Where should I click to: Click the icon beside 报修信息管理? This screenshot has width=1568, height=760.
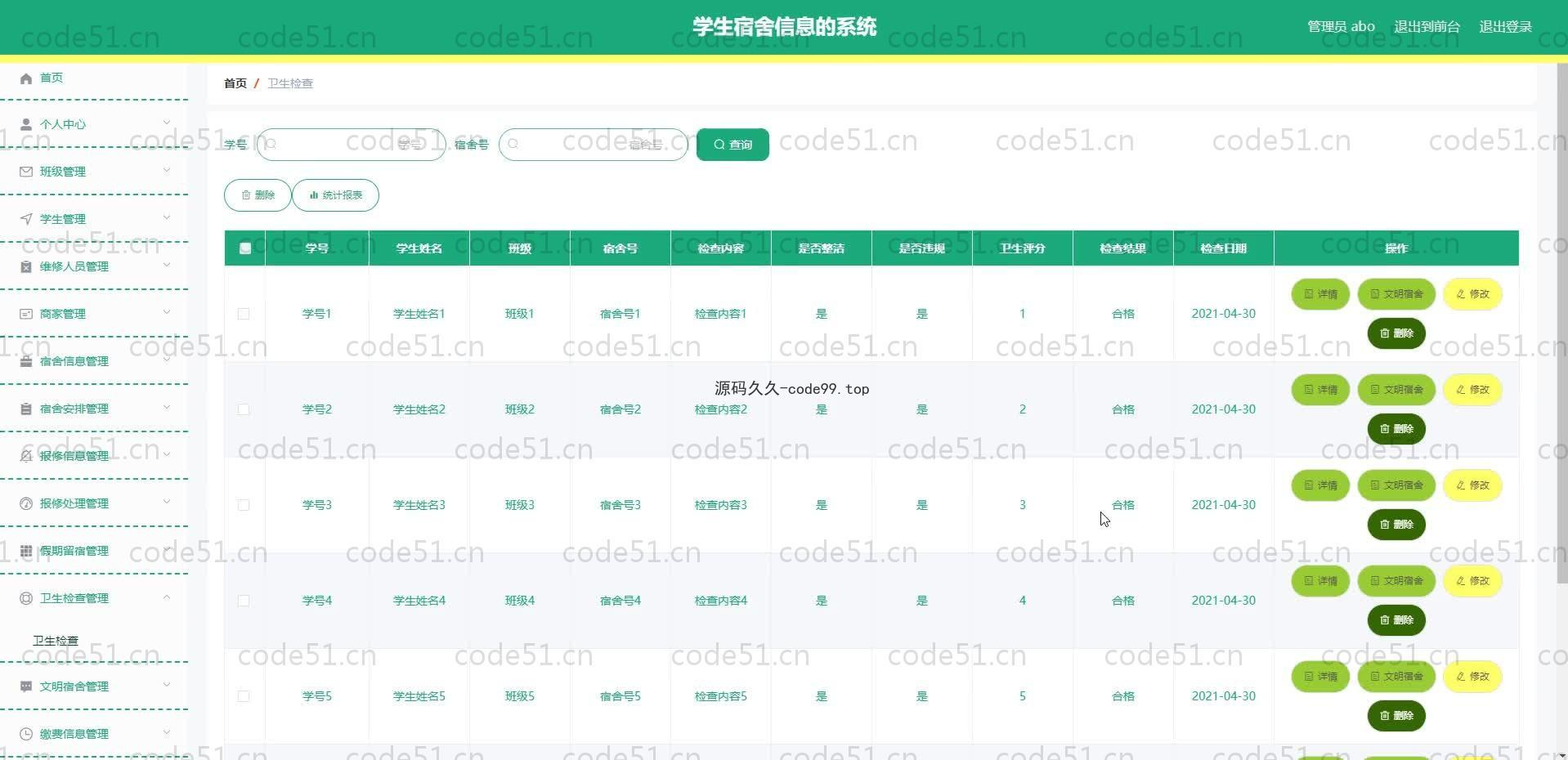pyautogui.click(x=26, y=456)
